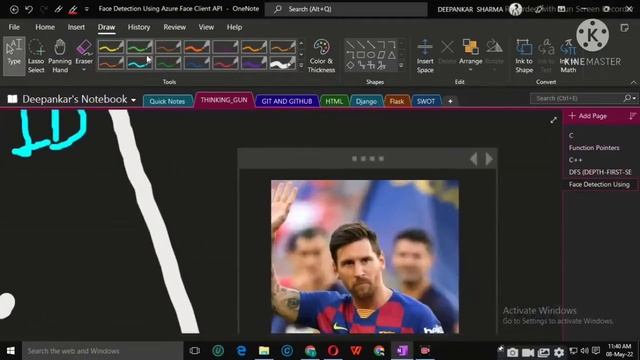
Task: Open the Help ribbon tab
Action: (234, 27)
